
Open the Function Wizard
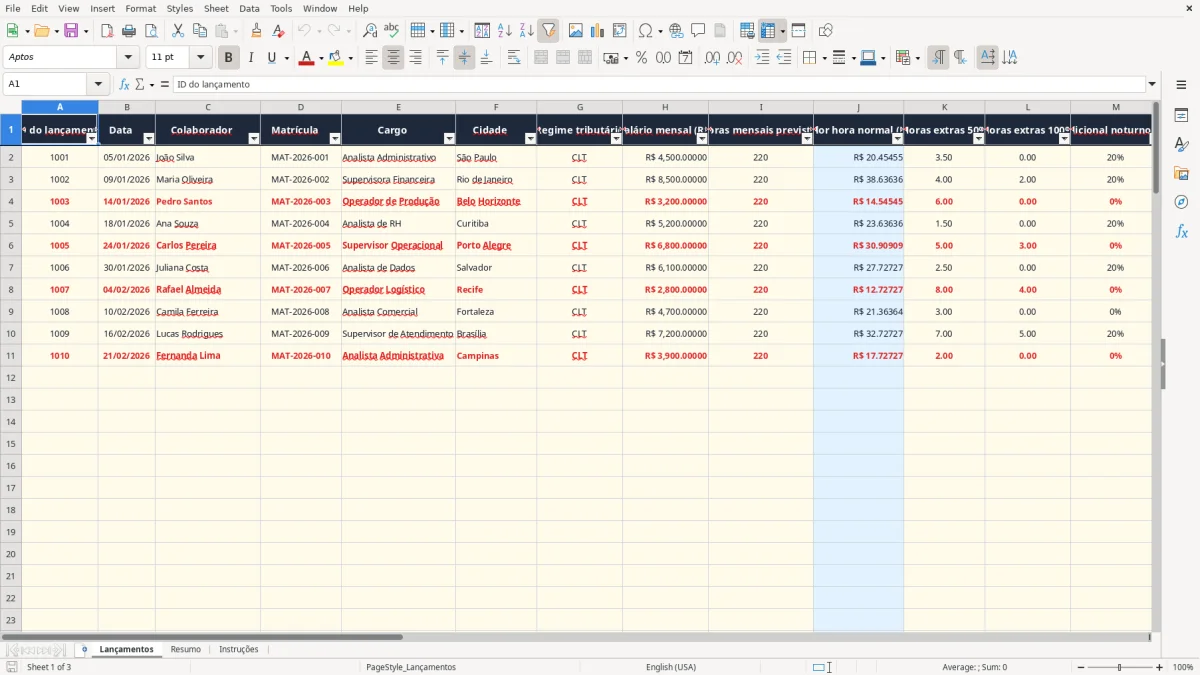124,85
